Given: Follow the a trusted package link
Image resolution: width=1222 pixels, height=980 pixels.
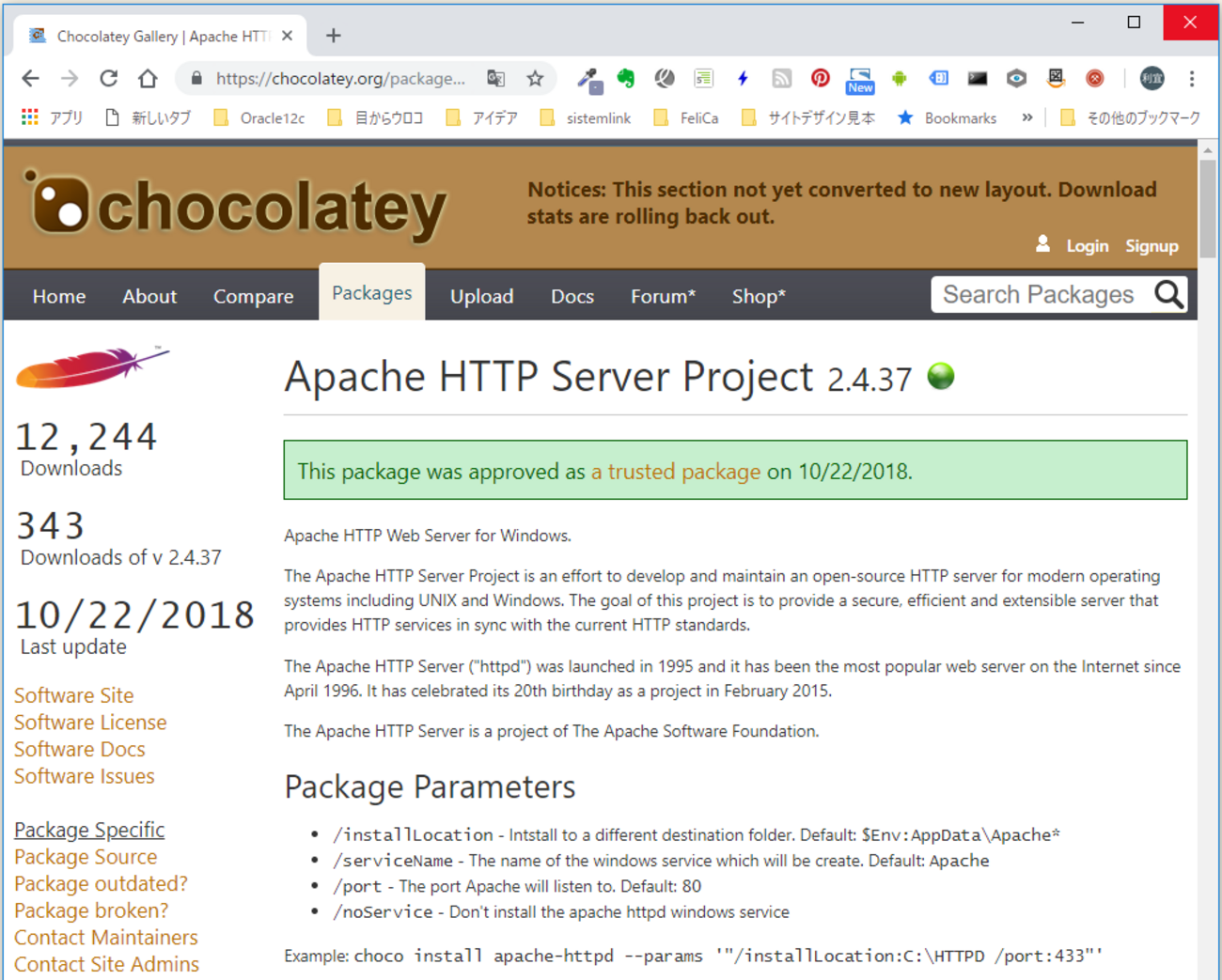Looking at the screenshot, I should click(676, 472).
